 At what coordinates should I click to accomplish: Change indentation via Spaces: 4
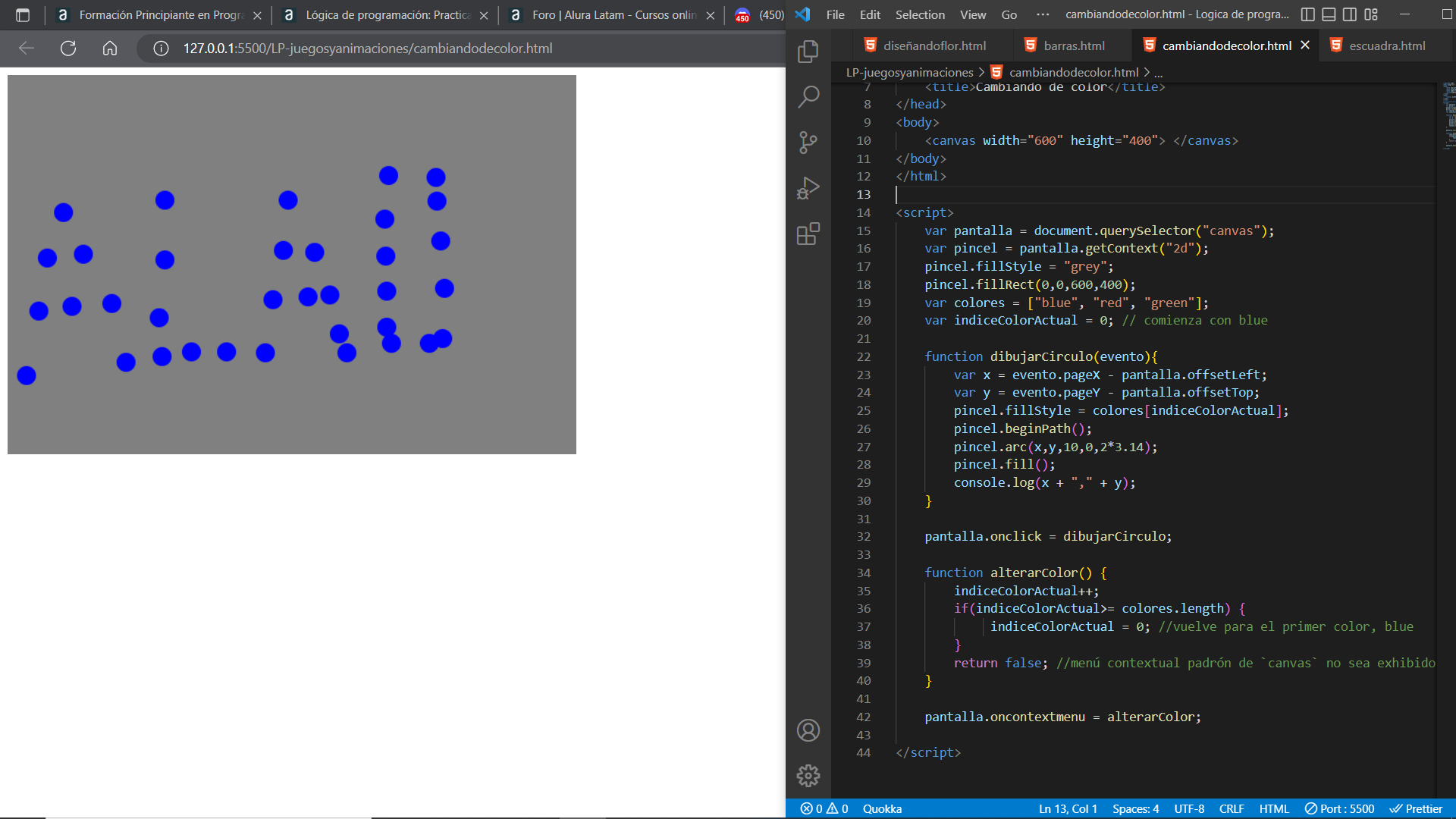[x=1135, y=809]
